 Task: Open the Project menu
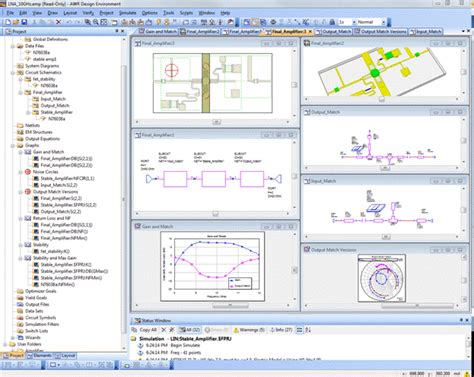pyautogui.click(x=107, y=13)
